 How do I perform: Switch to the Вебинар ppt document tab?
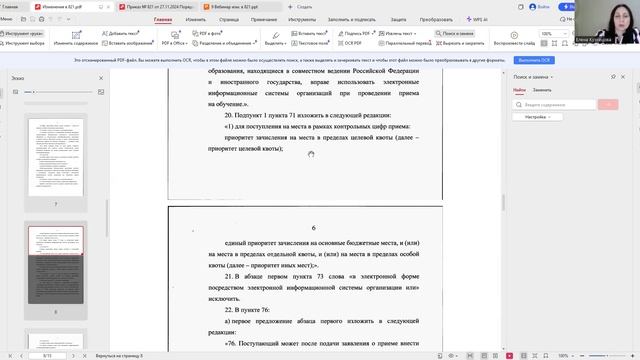click(242, 7)
